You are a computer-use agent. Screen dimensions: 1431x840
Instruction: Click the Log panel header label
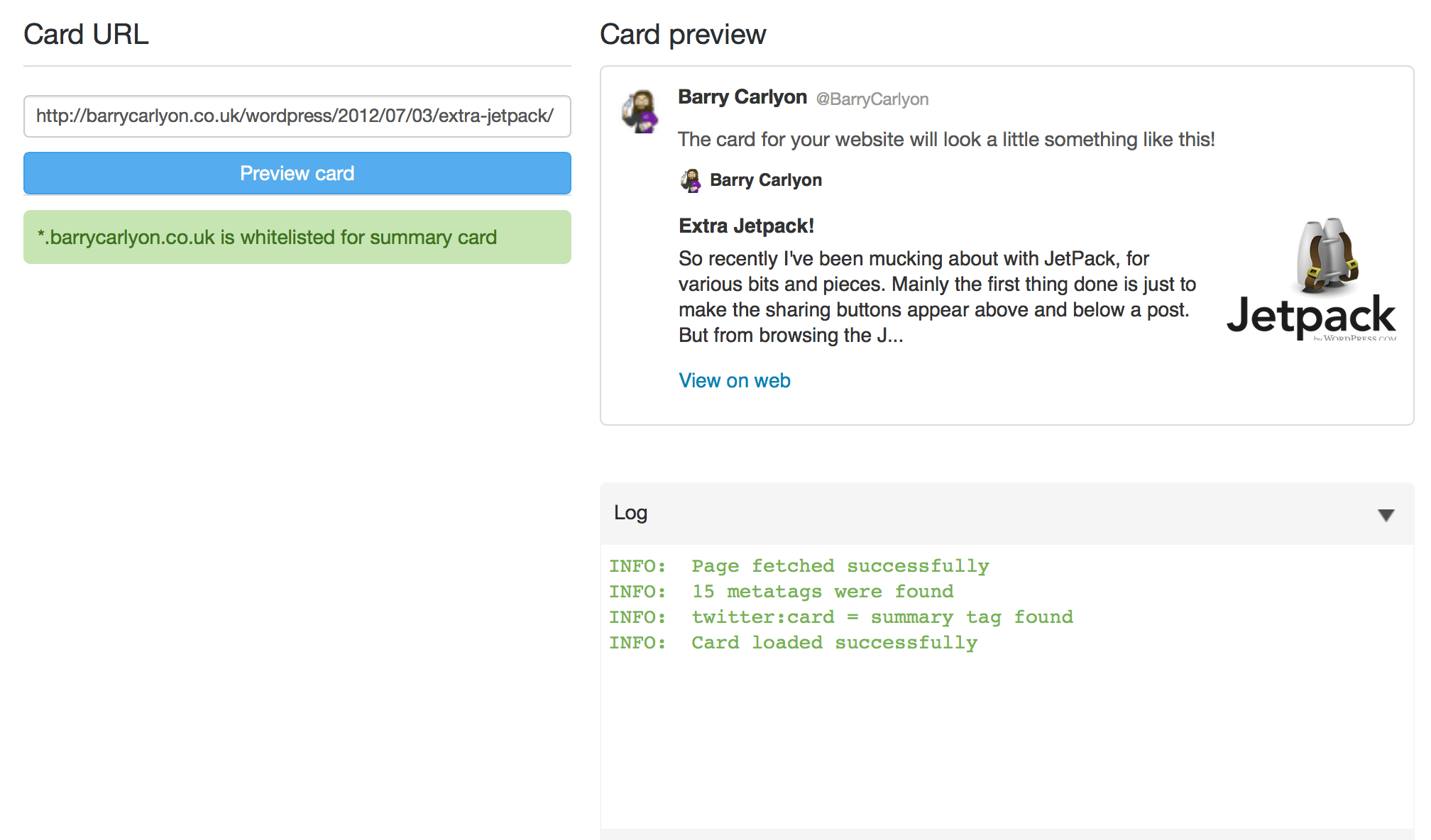[x=630, y=513]
